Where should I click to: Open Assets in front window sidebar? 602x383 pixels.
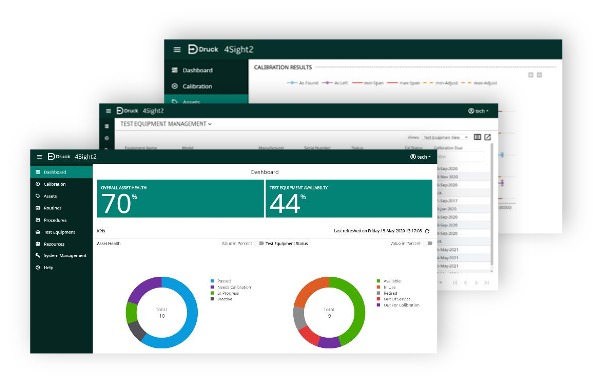tap(61, 196)
